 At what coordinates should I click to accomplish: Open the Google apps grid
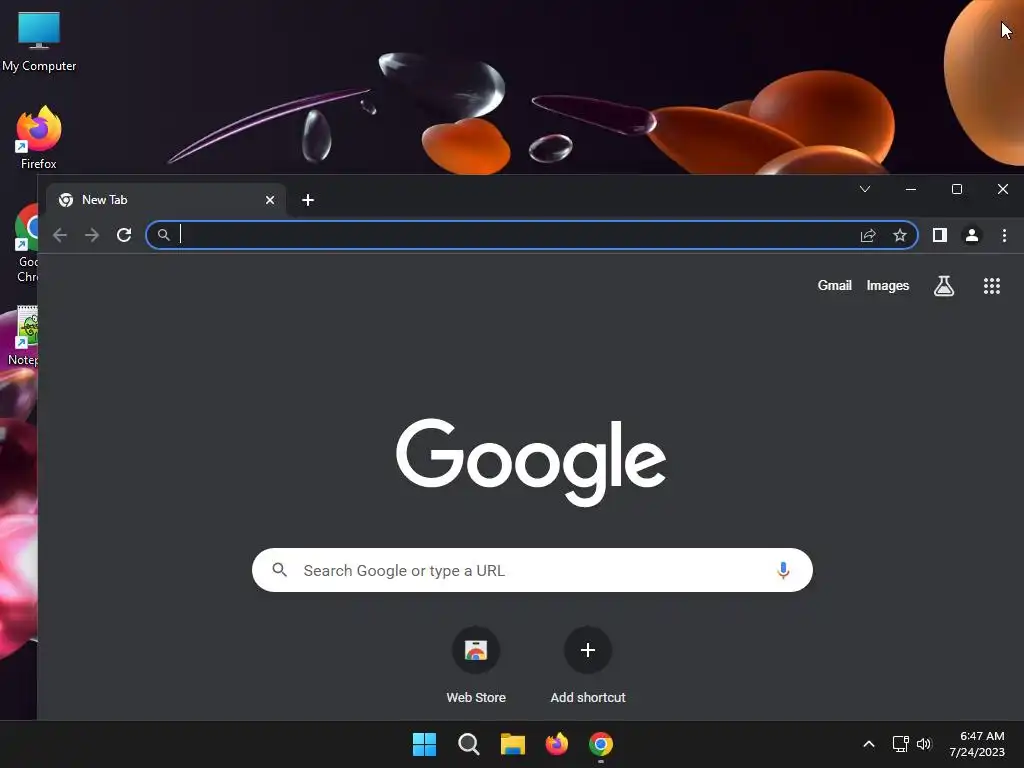pos(992,285)
